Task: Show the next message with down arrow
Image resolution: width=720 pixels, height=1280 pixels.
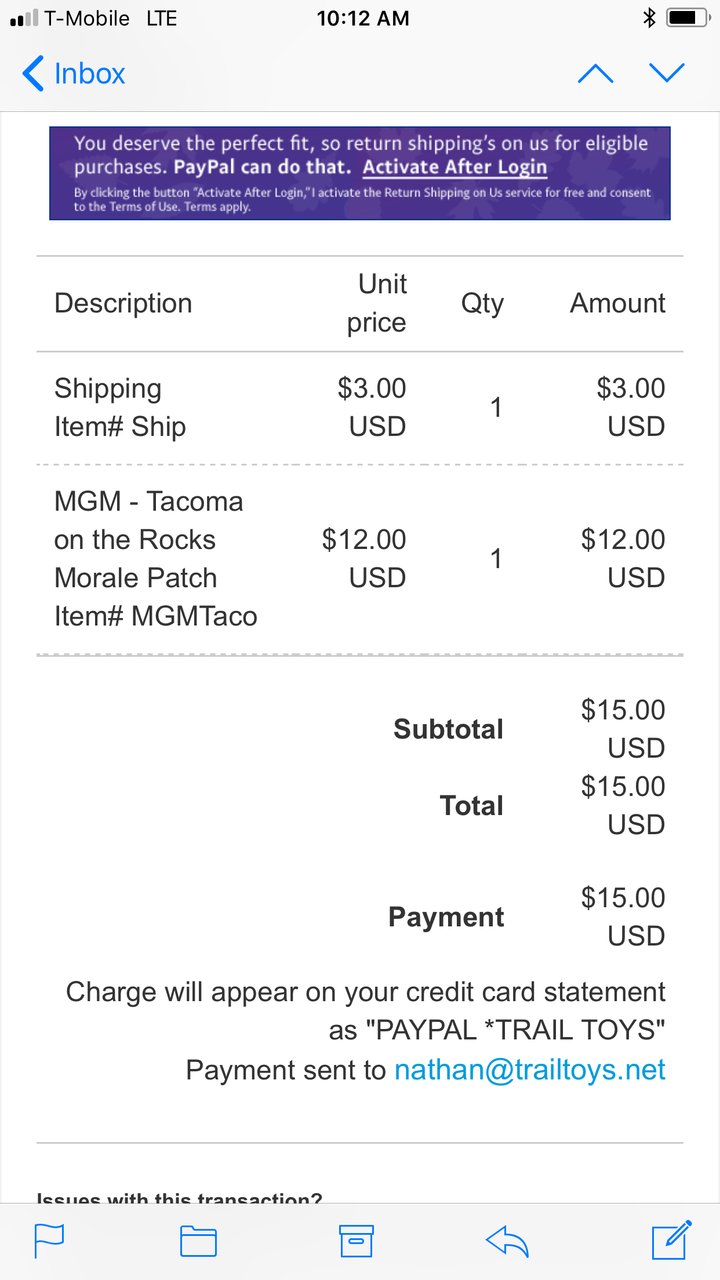Action: [x=667, y=73]
